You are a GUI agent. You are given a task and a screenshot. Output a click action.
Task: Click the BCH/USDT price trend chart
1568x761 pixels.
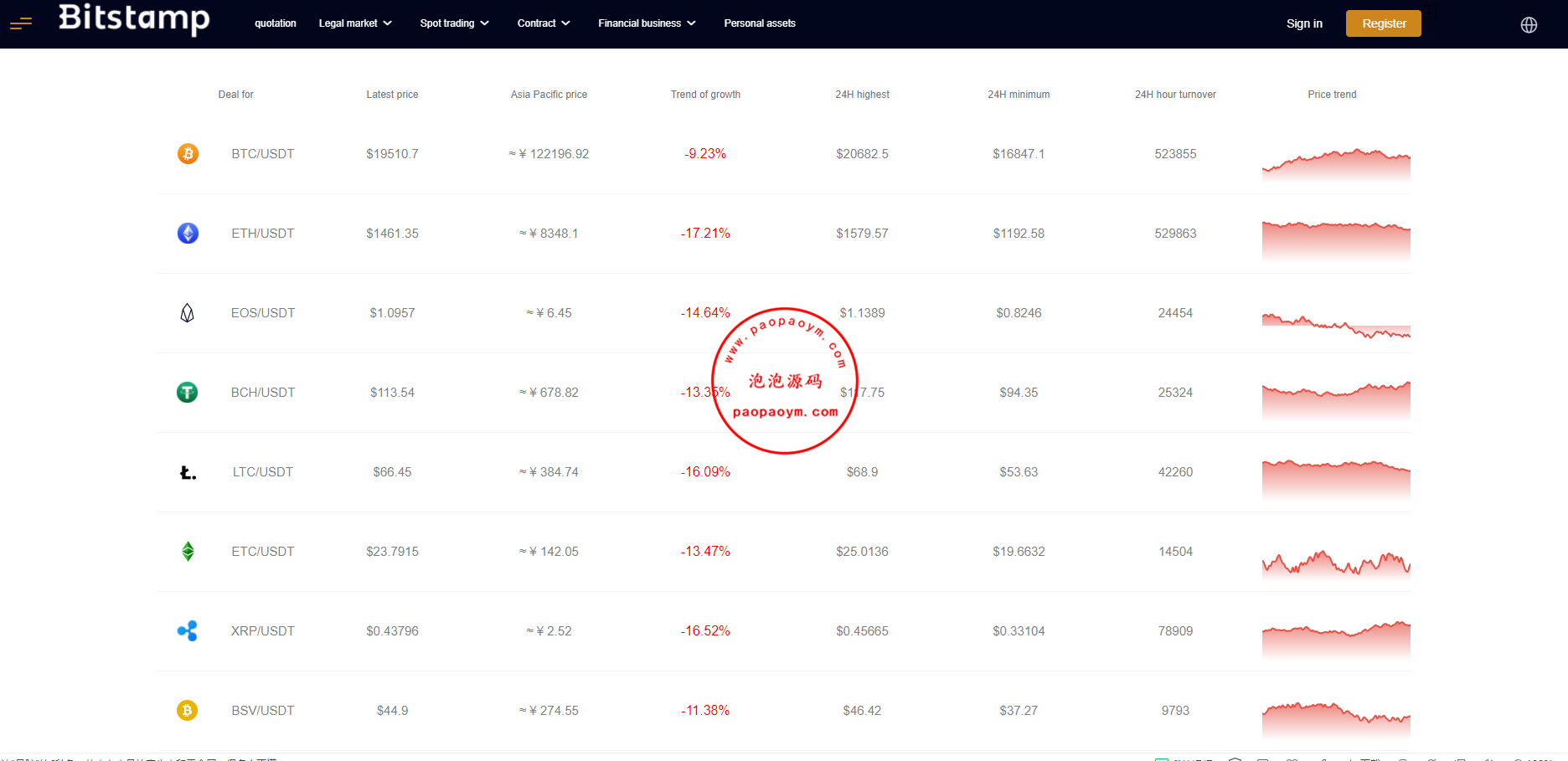tap(1336, 400)
